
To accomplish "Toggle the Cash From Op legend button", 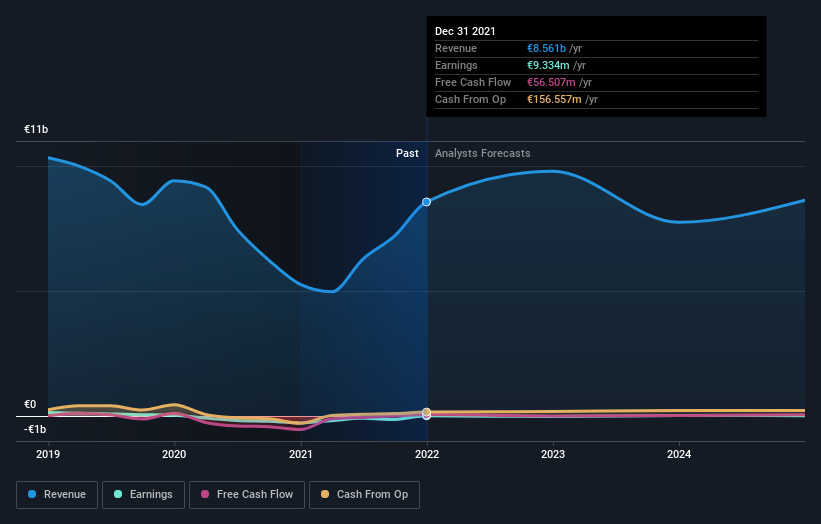I will coord(364,495).
